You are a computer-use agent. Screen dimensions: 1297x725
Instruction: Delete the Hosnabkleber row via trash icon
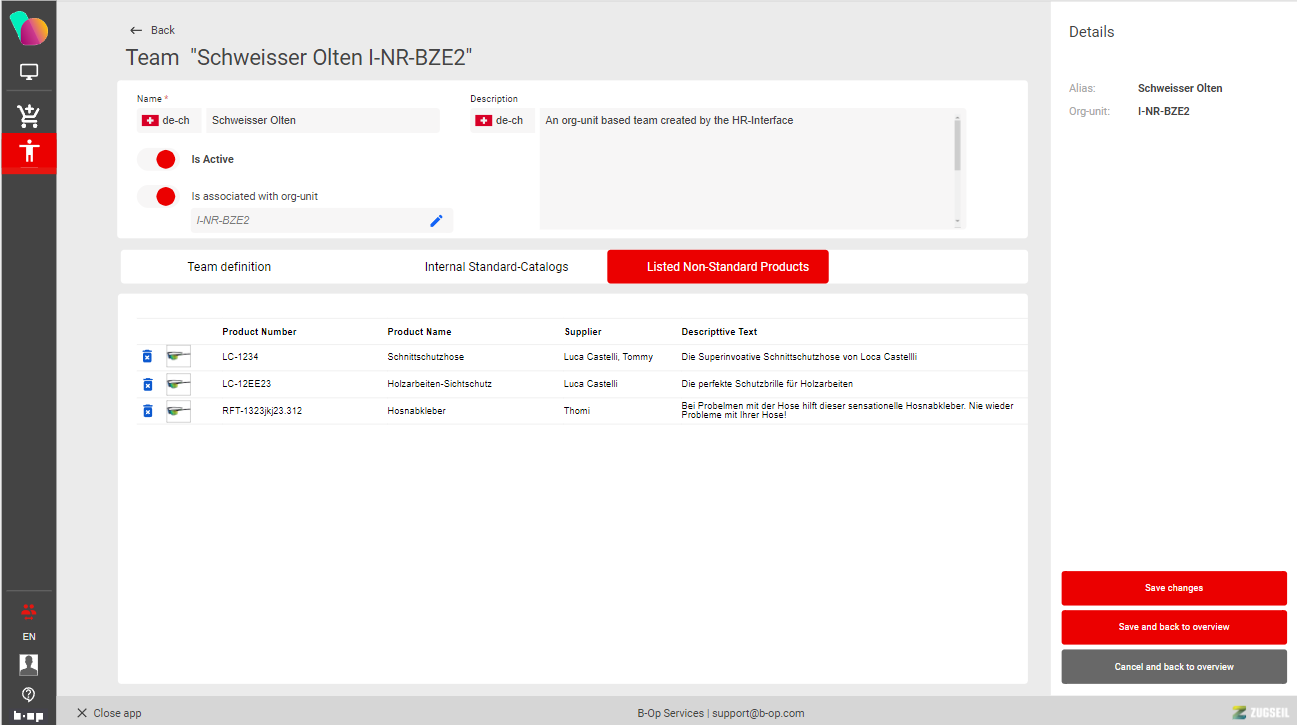(147, 411)
